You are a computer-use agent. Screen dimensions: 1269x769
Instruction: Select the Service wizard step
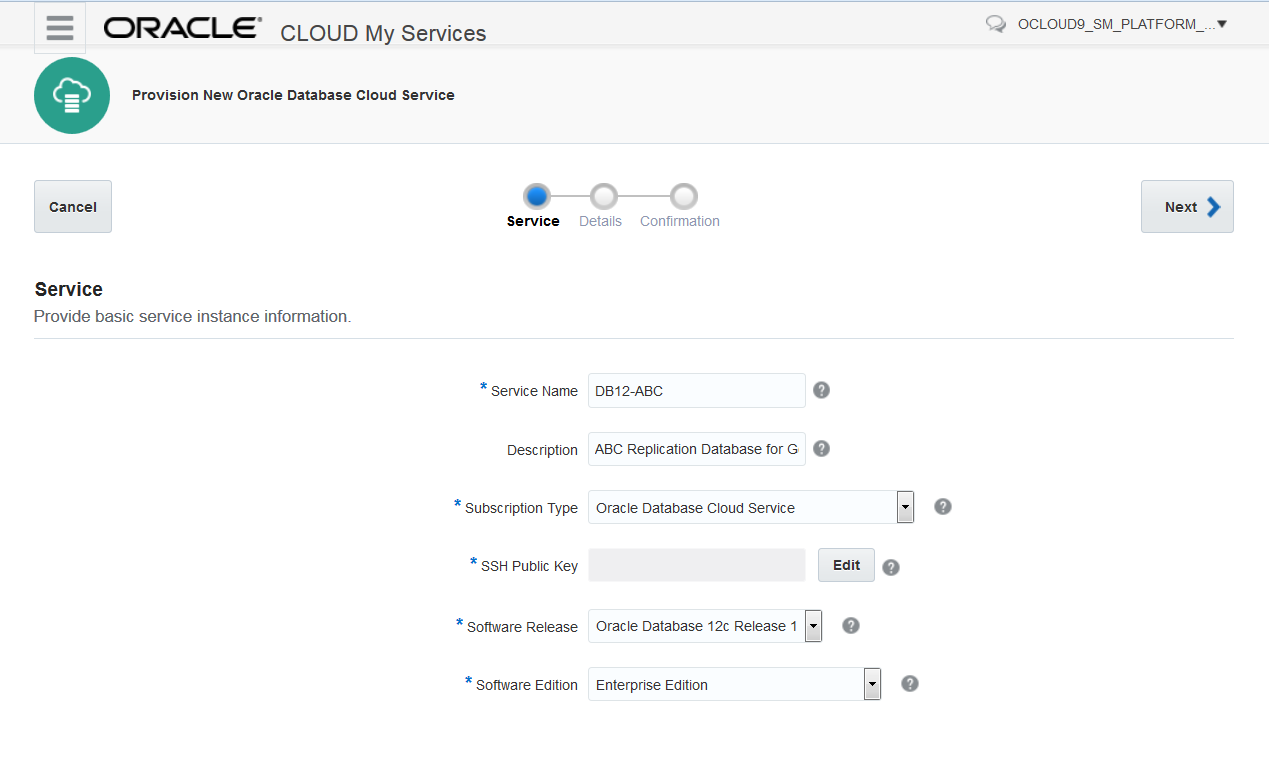(536, 196)
